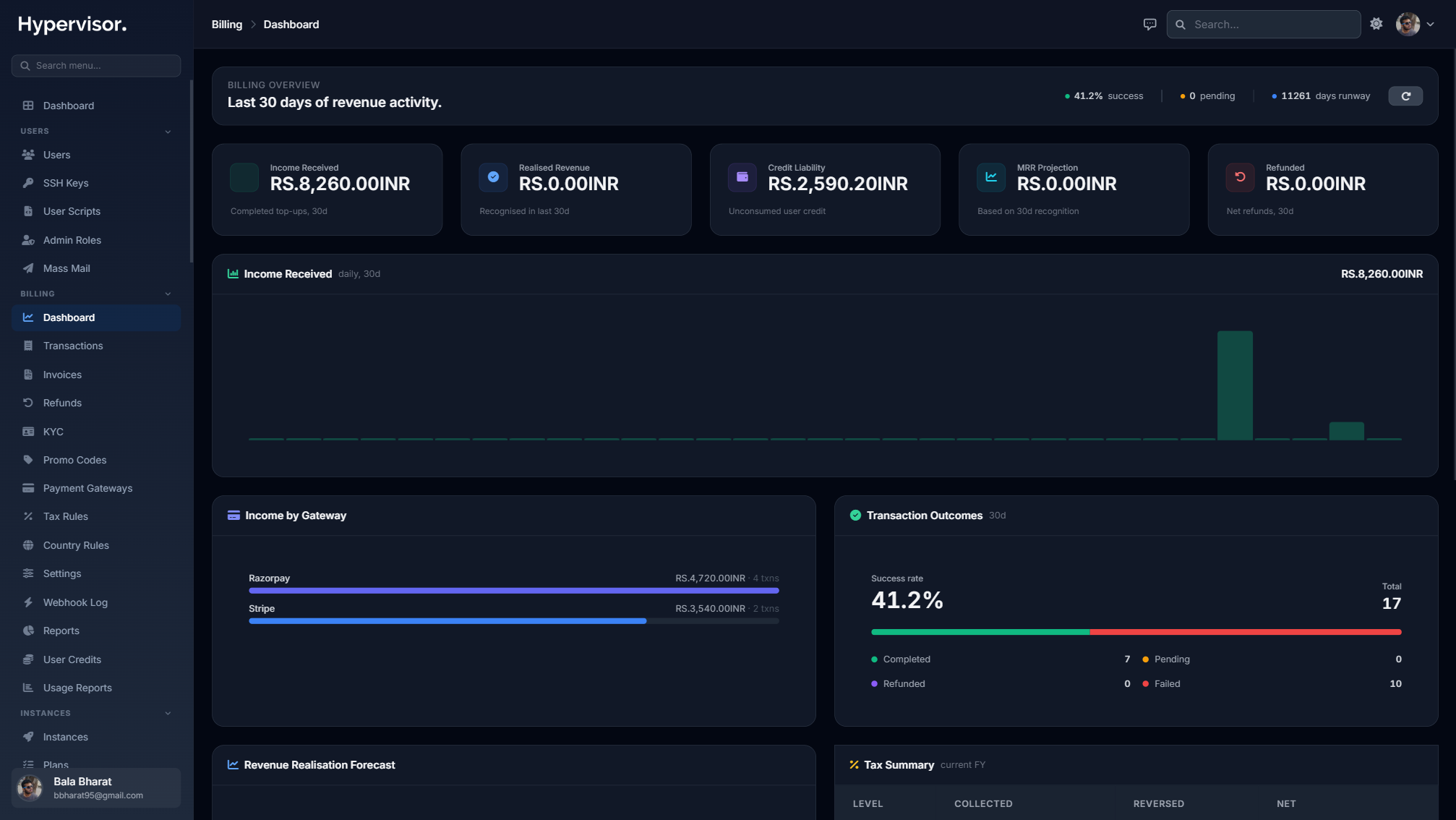
Task: Click the Refunded undo icon
Action: (x=1240, y=177)
